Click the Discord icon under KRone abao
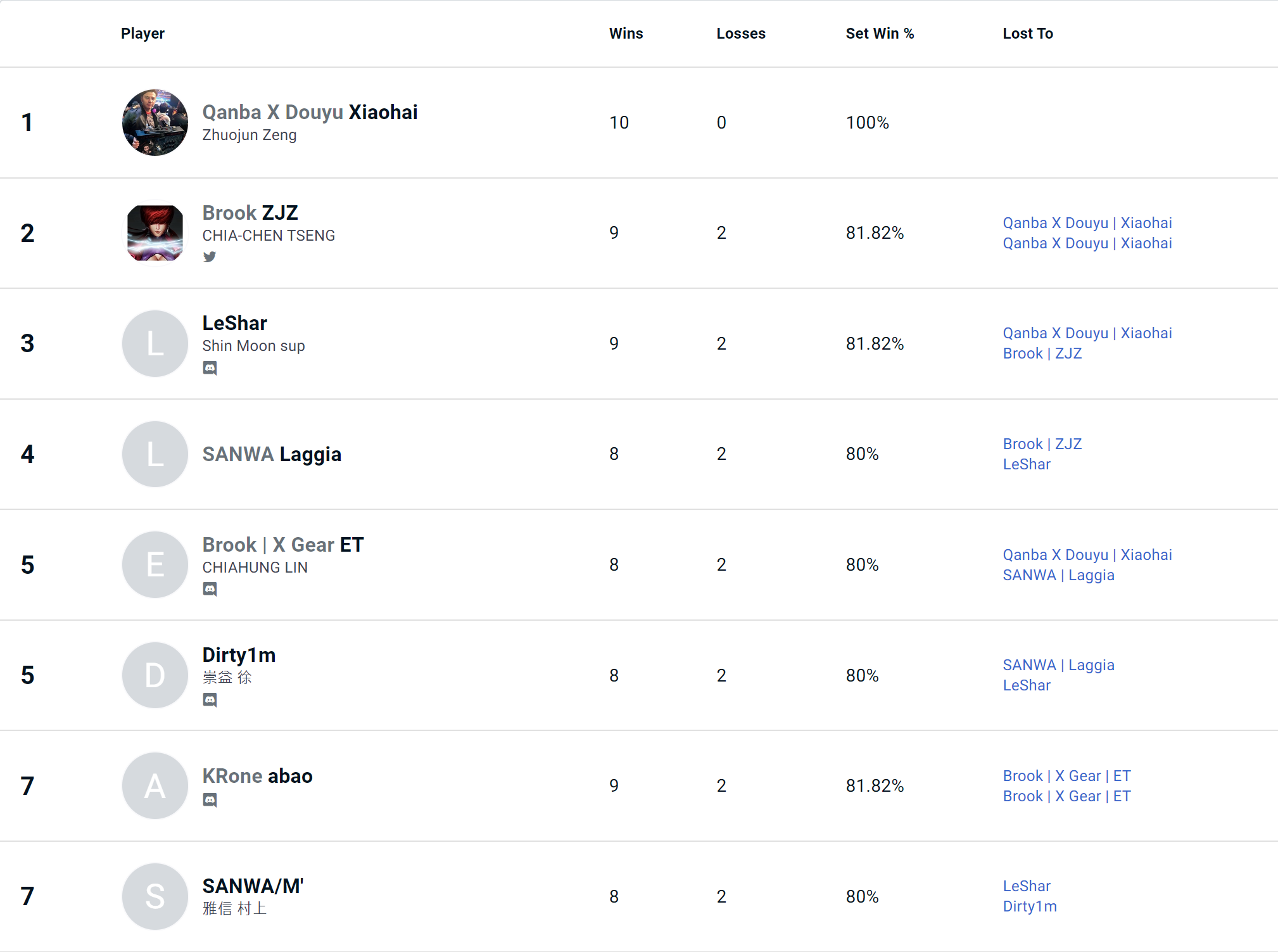 click(x=210, y=800)
